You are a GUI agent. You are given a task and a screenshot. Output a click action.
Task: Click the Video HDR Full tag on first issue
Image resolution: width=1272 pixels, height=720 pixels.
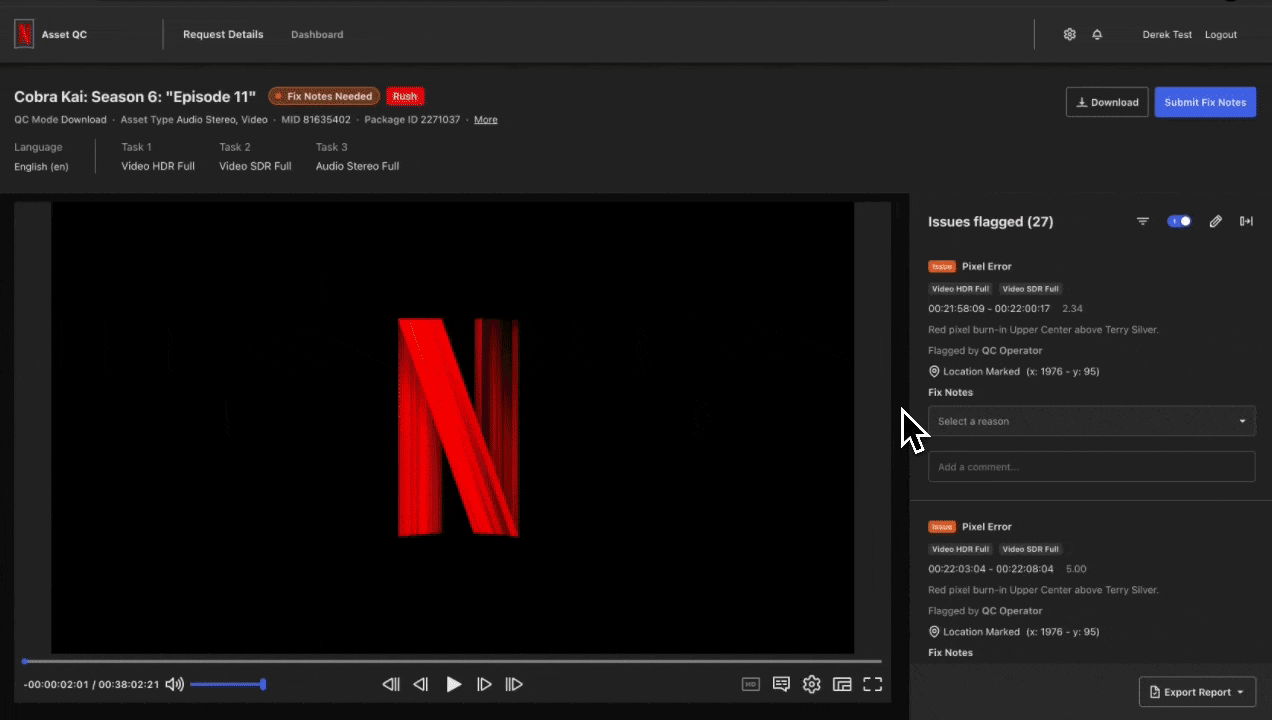(961, 289)
